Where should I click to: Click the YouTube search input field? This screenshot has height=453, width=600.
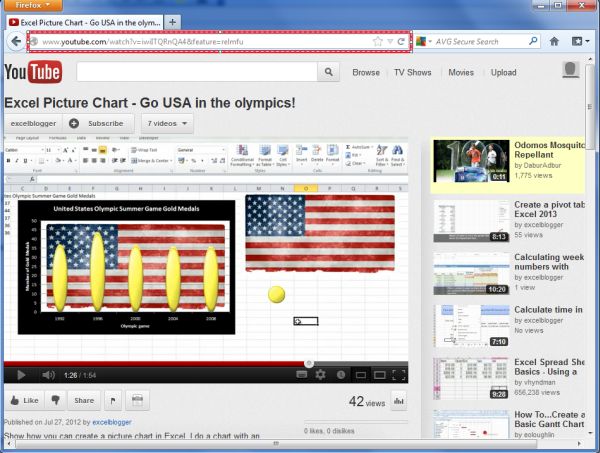(x=197, y=72)
